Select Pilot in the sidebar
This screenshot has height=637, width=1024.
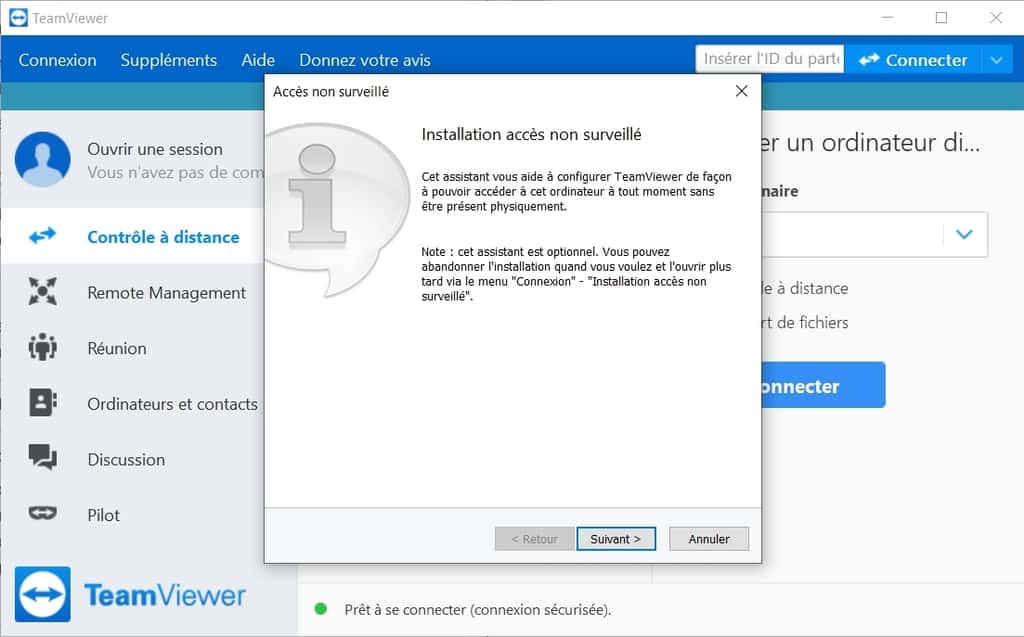point(104,515)
